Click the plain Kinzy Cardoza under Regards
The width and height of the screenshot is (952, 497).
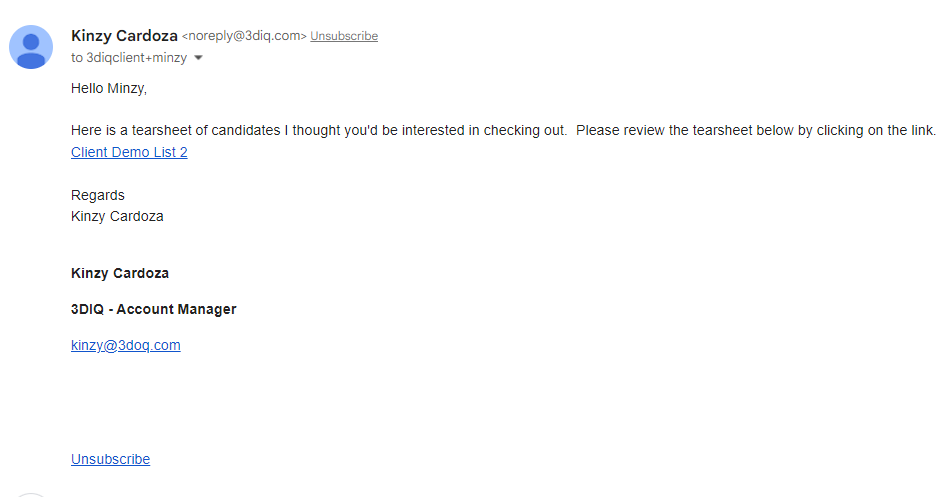117,217
